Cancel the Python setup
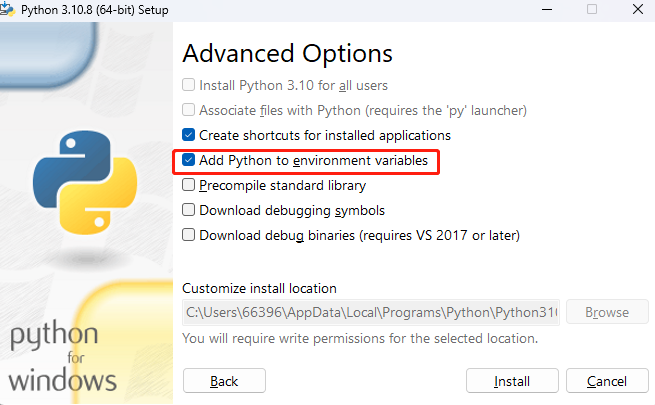The height and width of the screenshot is (405, 655). coord(607,381)
